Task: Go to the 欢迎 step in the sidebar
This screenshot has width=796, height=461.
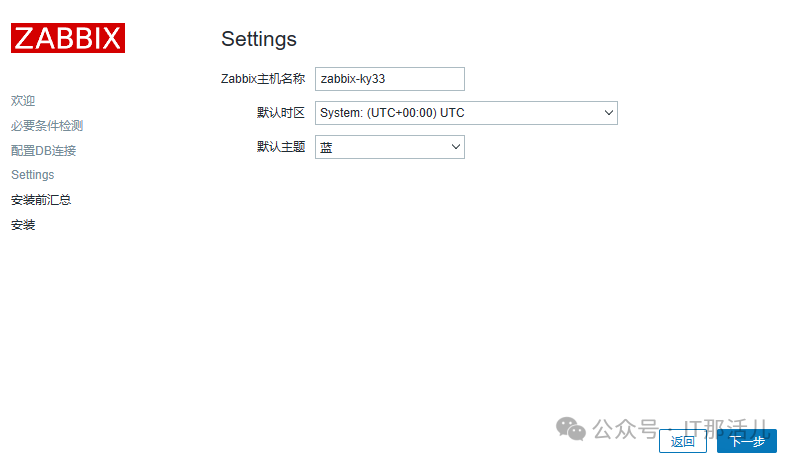Action: [x=23, y=101]
